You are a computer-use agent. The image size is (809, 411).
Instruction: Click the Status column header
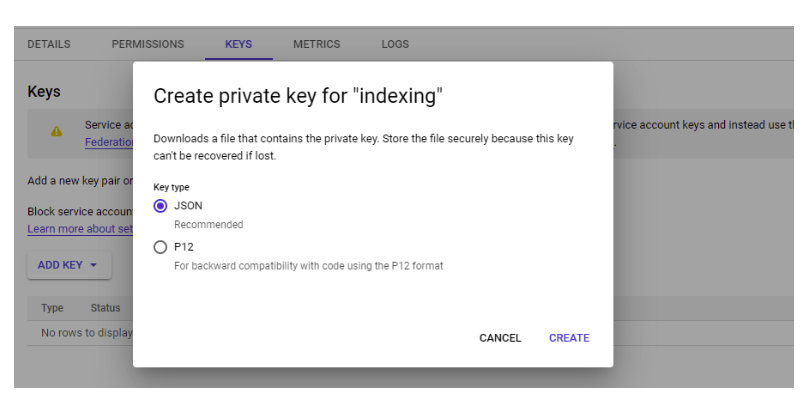105,308
